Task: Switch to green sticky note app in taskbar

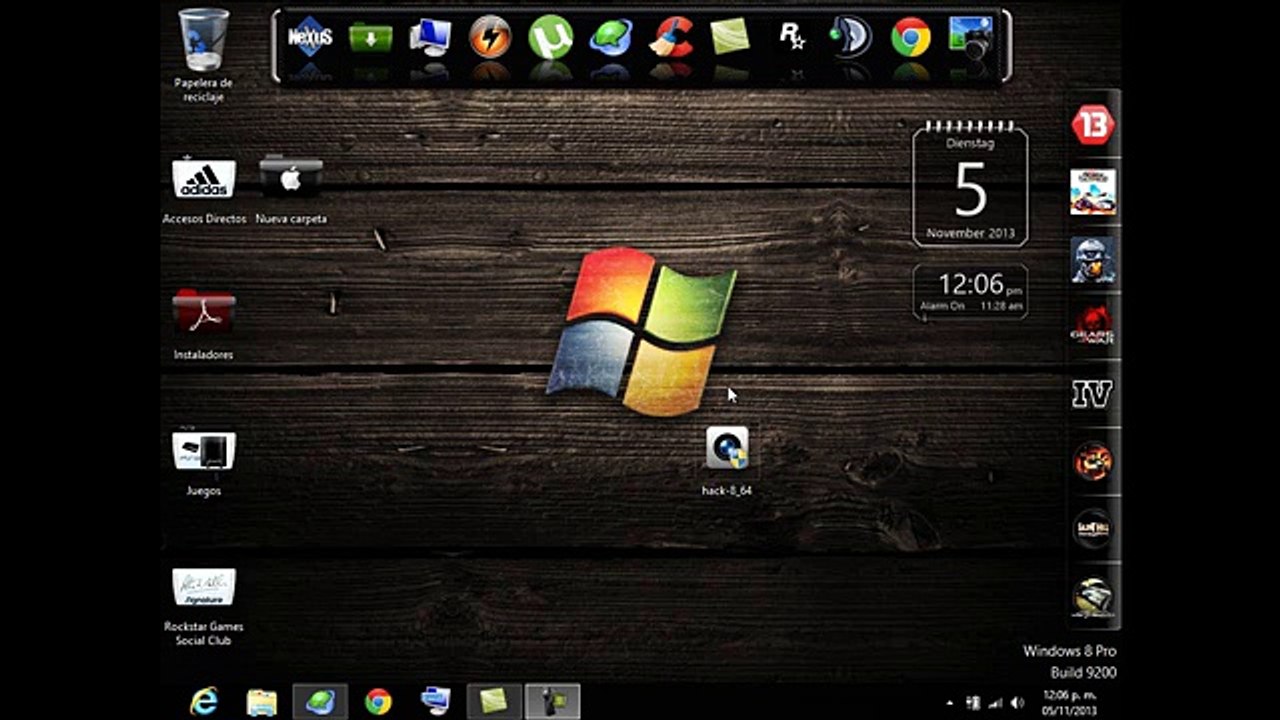Action: pos(494,701)
